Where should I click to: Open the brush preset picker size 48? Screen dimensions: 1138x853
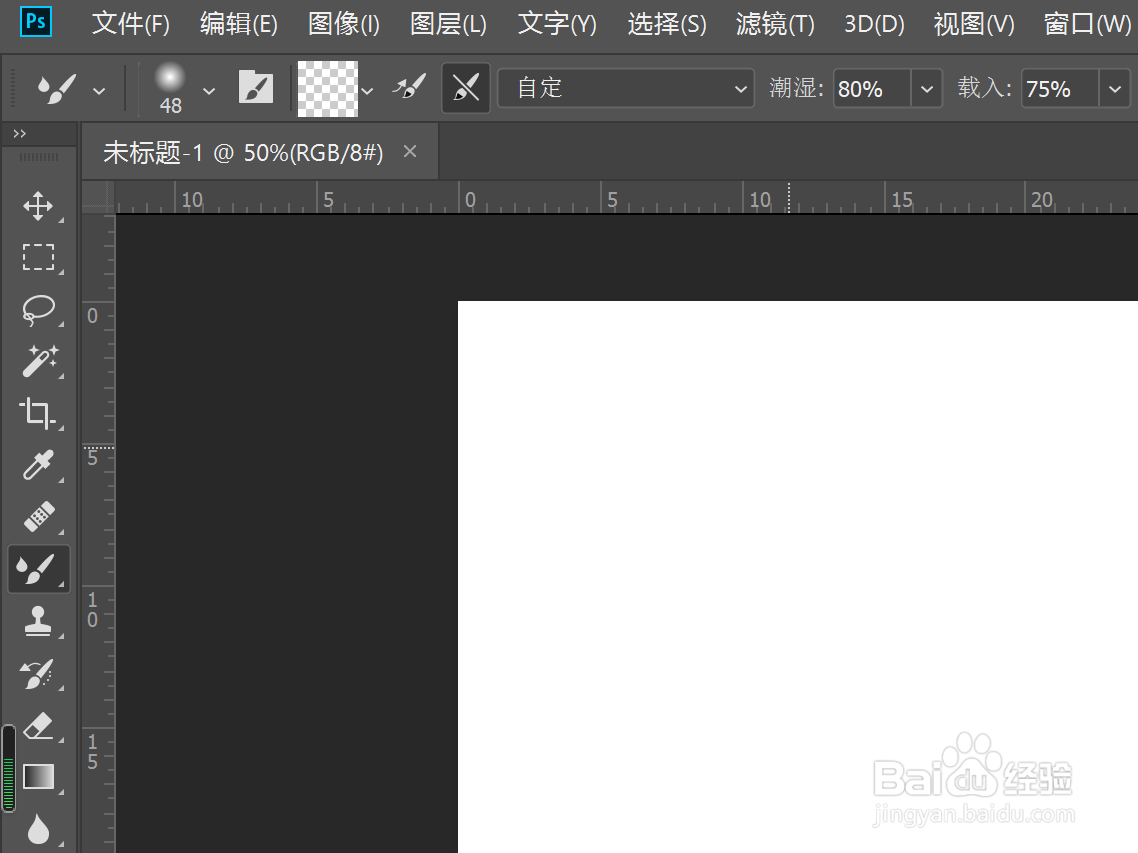click(171, 89)
